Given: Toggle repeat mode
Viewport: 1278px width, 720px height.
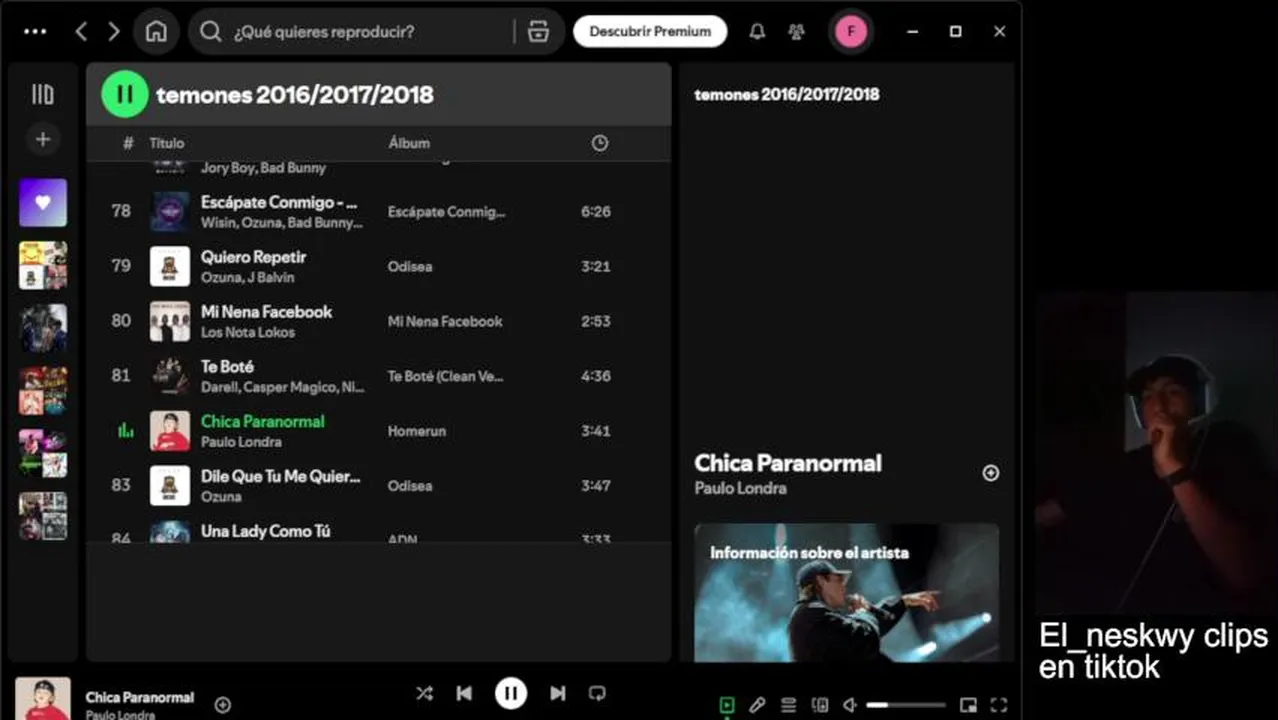Looking at the screenshot, I should pos(597,693).
